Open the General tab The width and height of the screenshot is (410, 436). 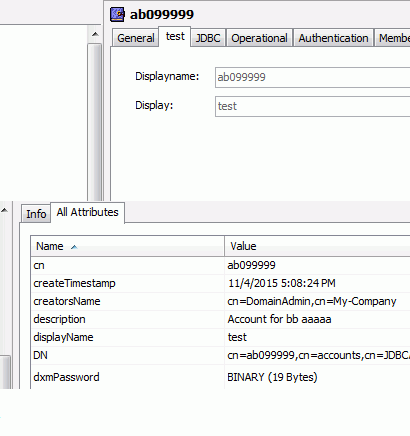tap(135, 38)
